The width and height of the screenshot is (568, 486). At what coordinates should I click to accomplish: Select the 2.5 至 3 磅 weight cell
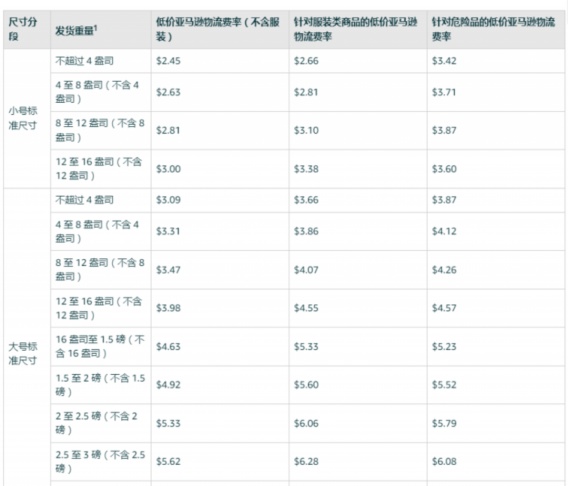[x=101, y=462]
